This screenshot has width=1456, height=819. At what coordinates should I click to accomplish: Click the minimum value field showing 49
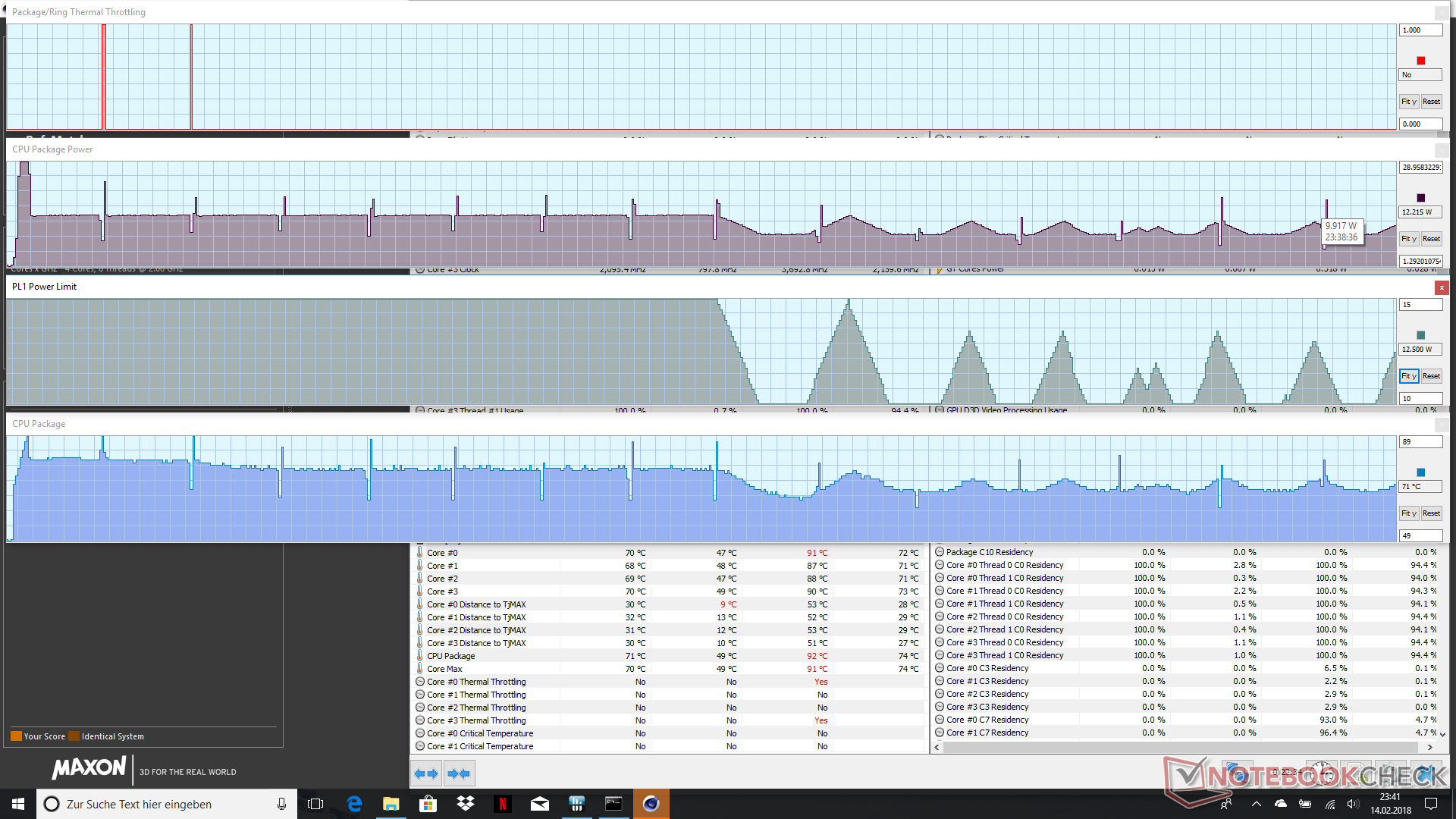tap(1420, 535)
